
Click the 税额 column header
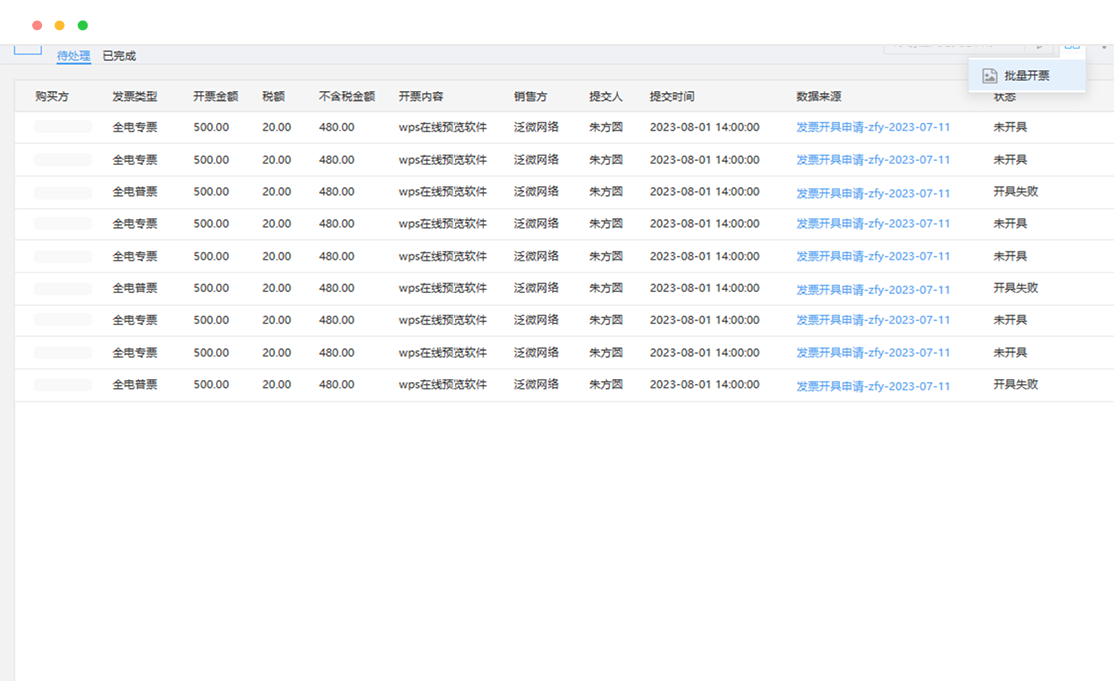(274, 97)
